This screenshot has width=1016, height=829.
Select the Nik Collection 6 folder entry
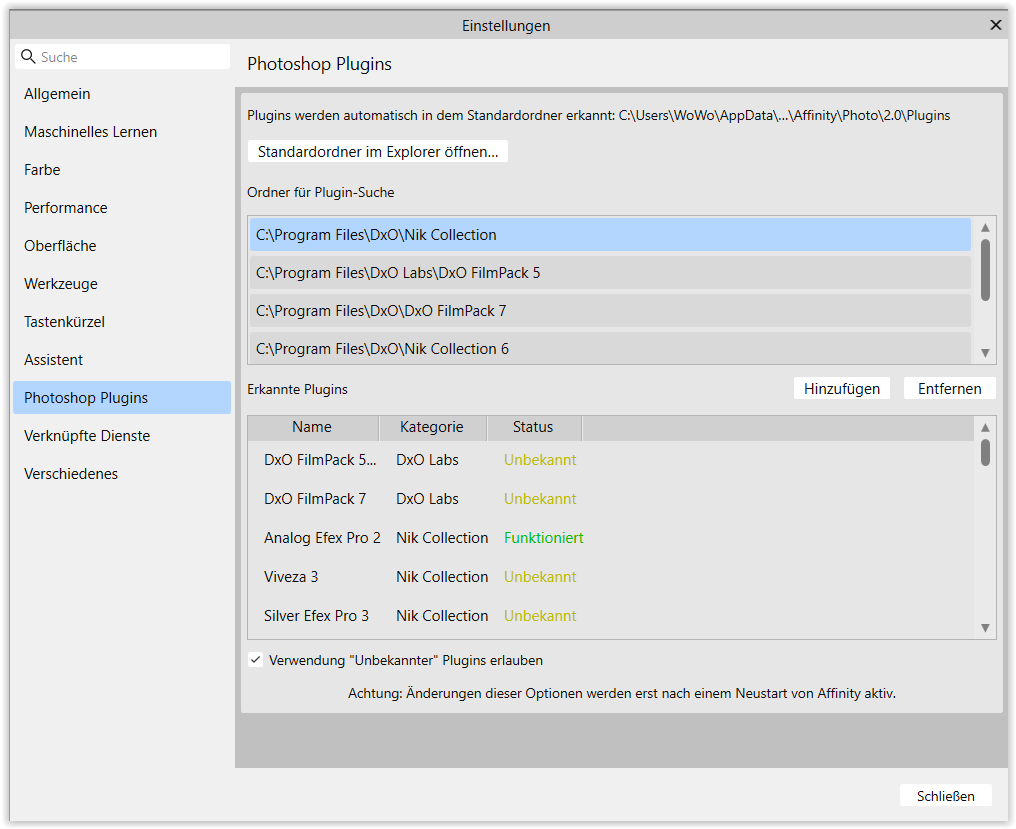pos(610,349)
